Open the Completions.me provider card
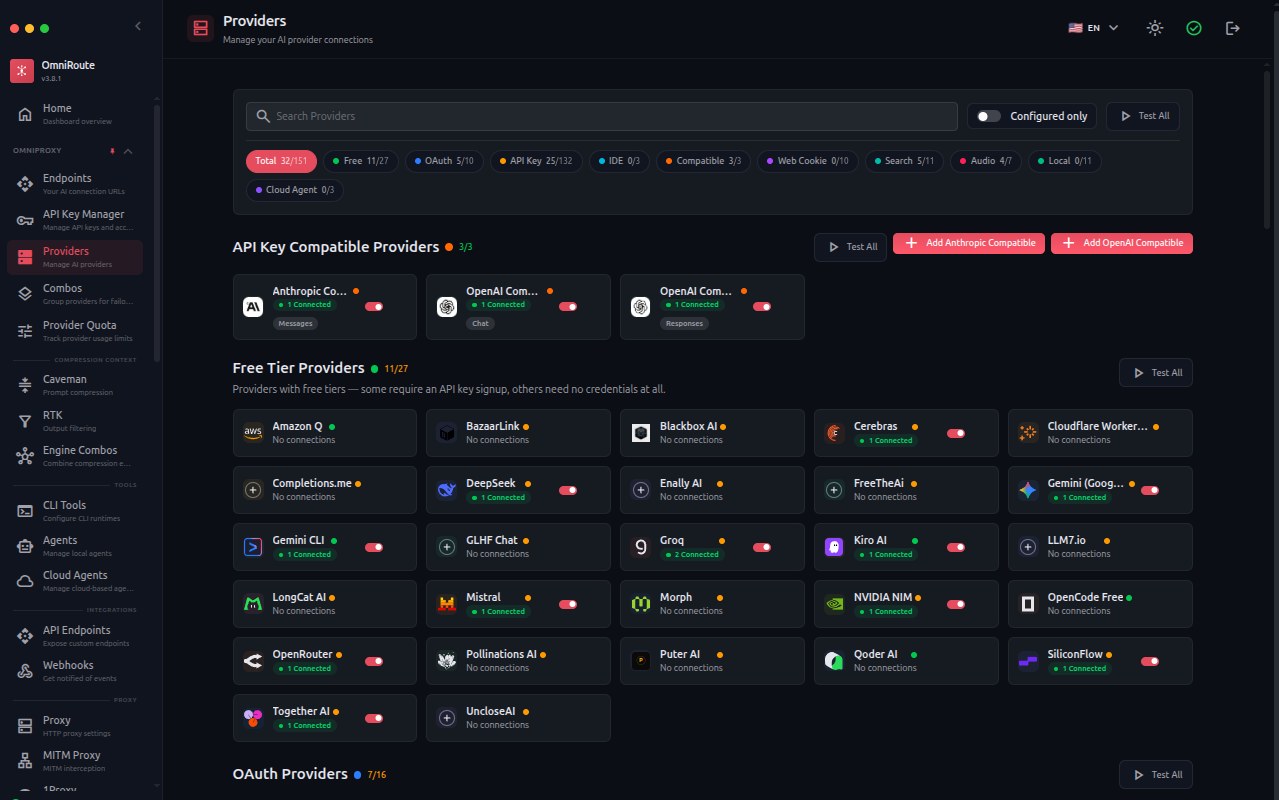Screen dimensions: 1279x800 pyautogui.click(x=324, y=490)
